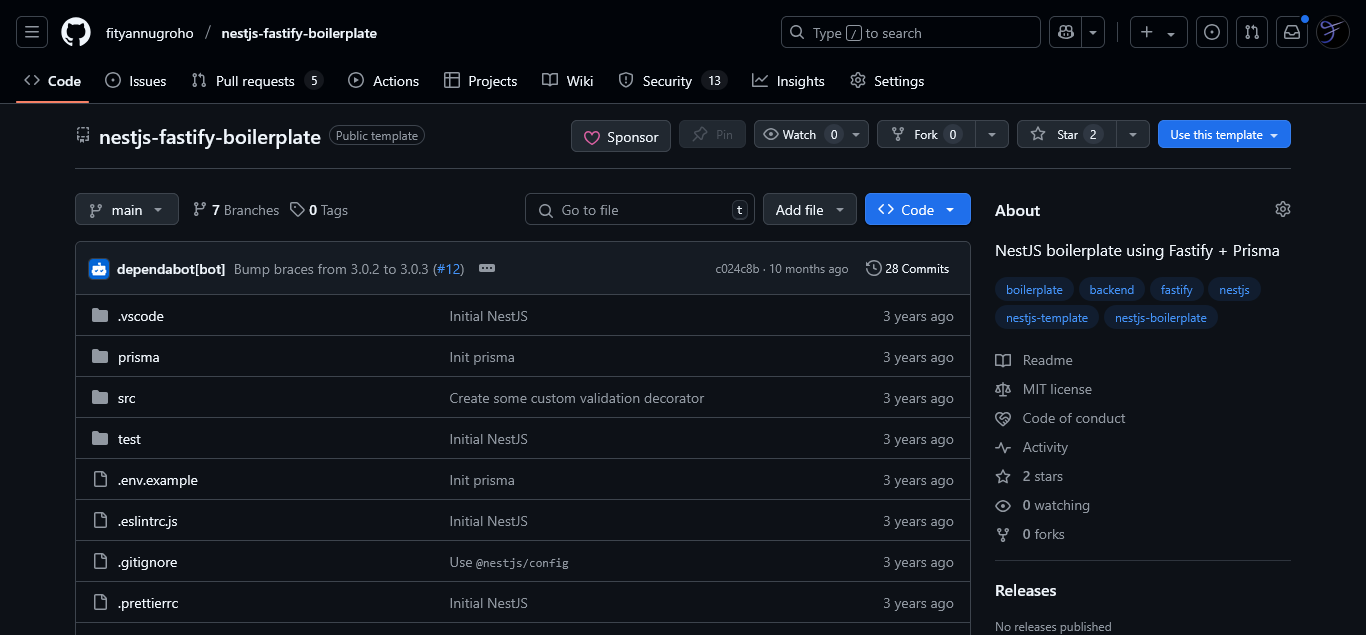Screen dimensions: 1366x635
Task: Switch to the Wiki tab
Action: click(x=568, y=81)
